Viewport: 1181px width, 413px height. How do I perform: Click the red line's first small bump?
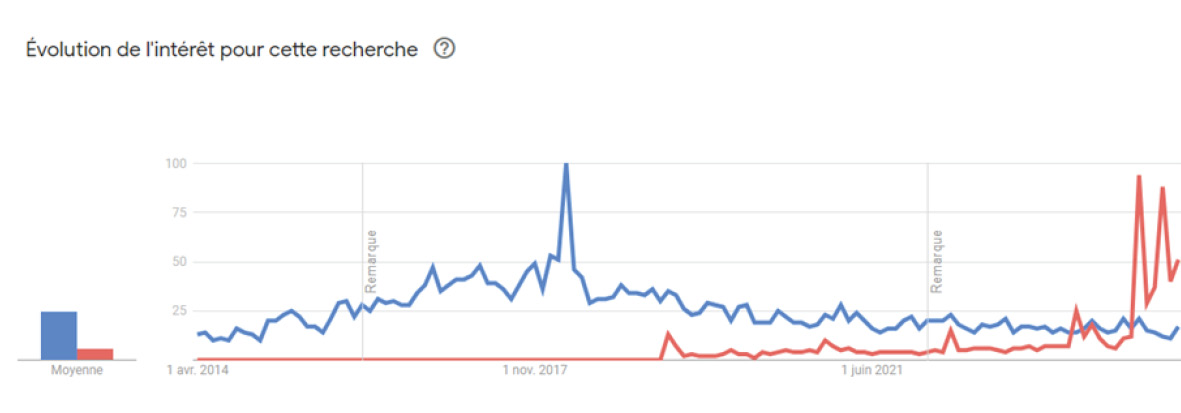[x=668, y=334]
